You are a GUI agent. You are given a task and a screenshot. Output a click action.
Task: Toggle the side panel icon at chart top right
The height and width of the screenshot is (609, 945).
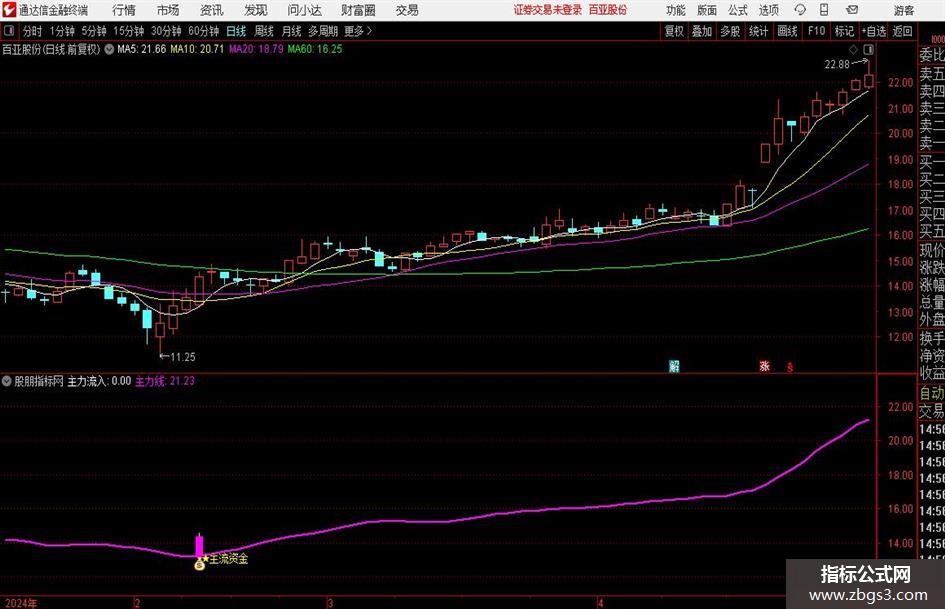tap(868, 49)
